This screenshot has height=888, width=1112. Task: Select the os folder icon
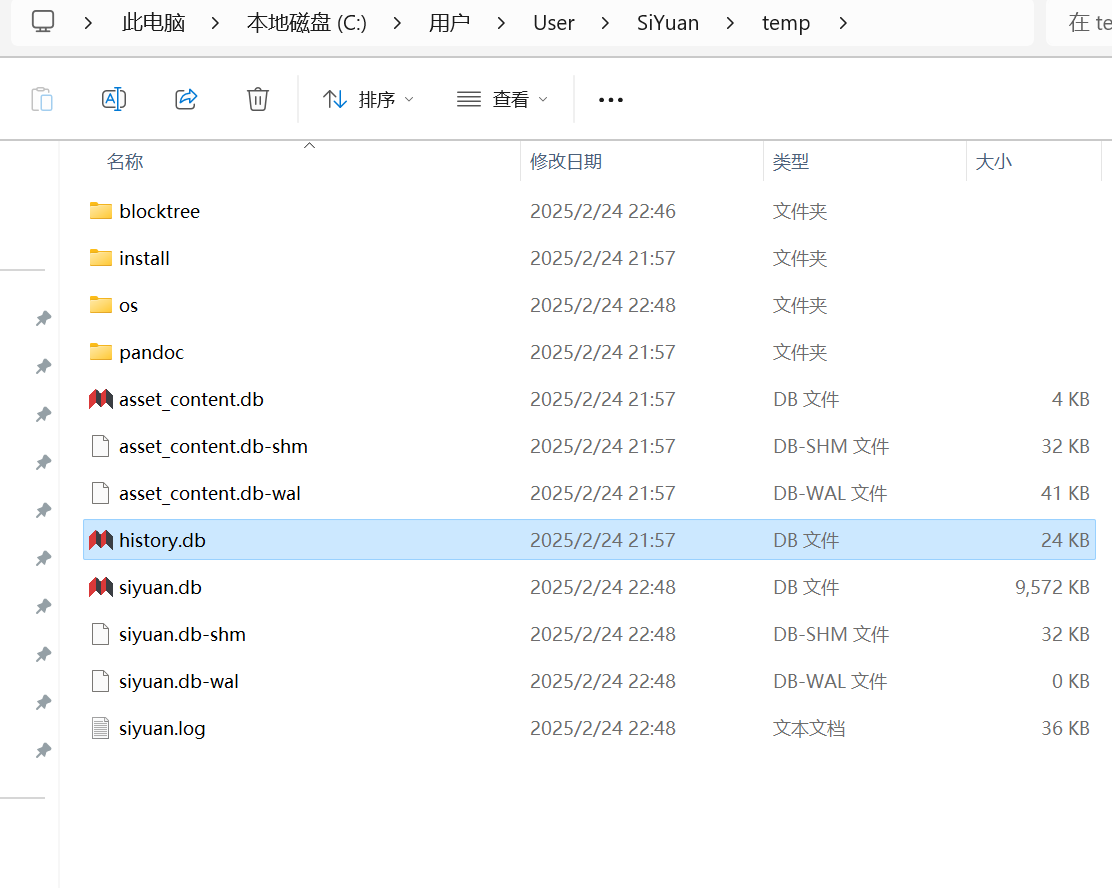(101, 305)
